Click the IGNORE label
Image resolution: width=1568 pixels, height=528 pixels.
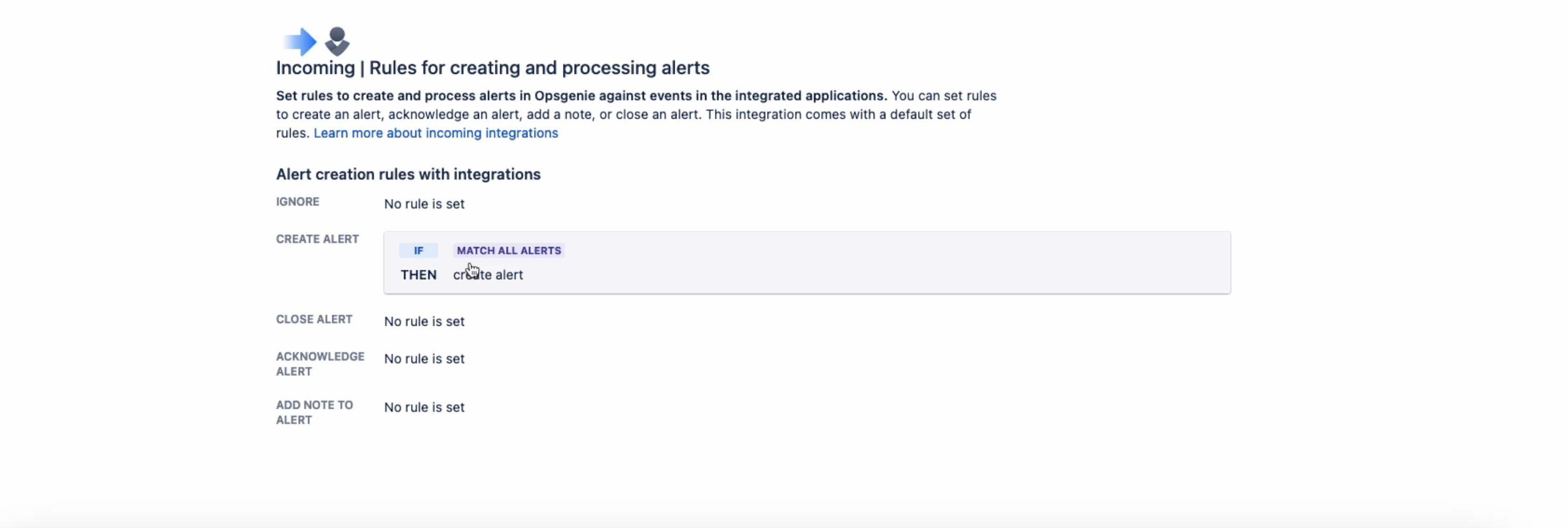[298, 202]
